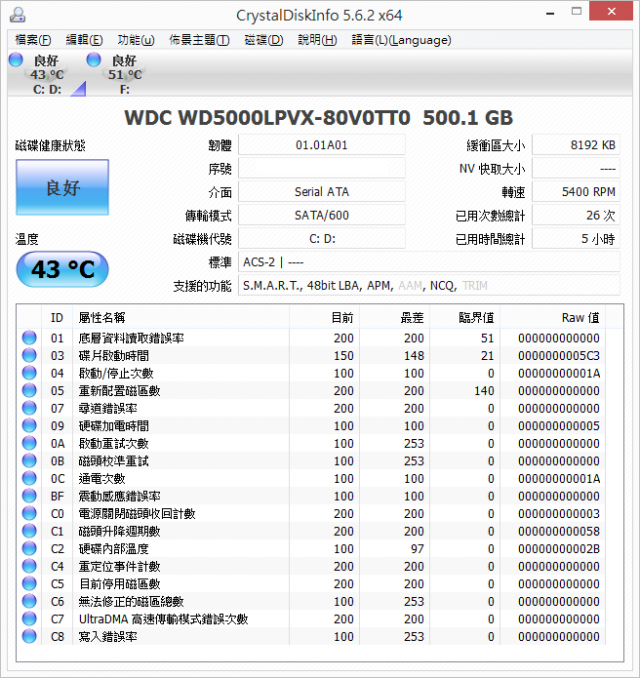Viewport: 640px width, 679px height.
Task: Click raw value 000000000058
Action: pyautogui.click(x=559, y=531)
